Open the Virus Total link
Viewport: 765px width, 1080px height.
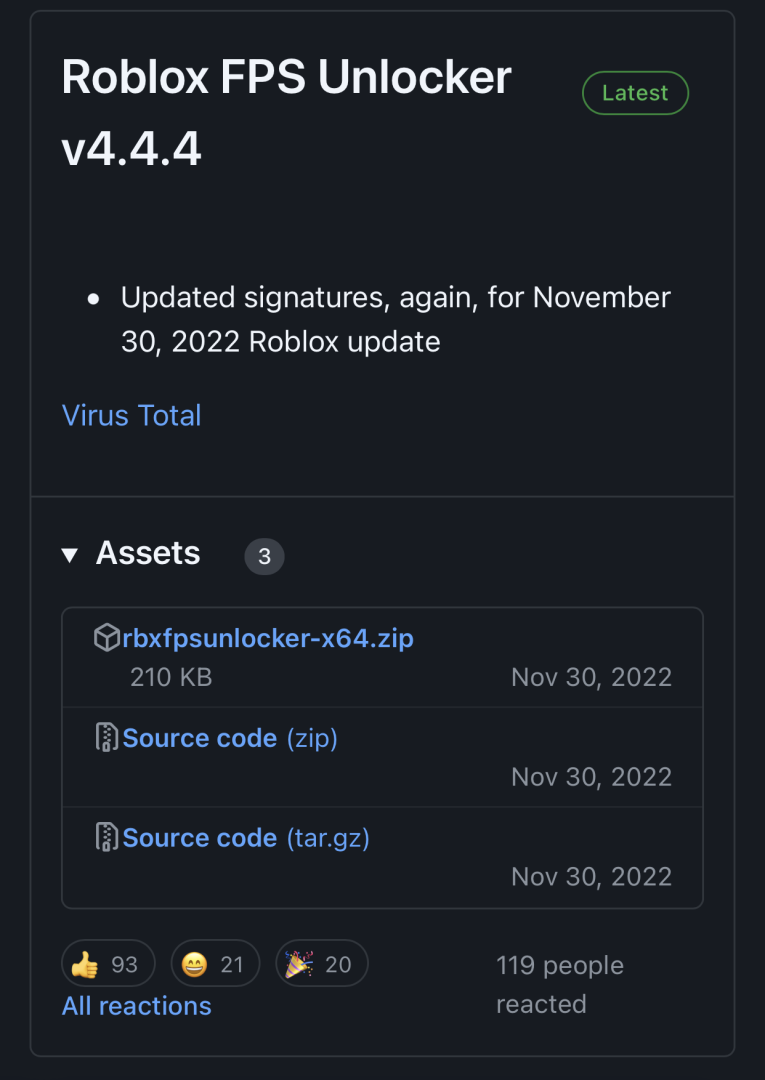click(x=132, y=415)
